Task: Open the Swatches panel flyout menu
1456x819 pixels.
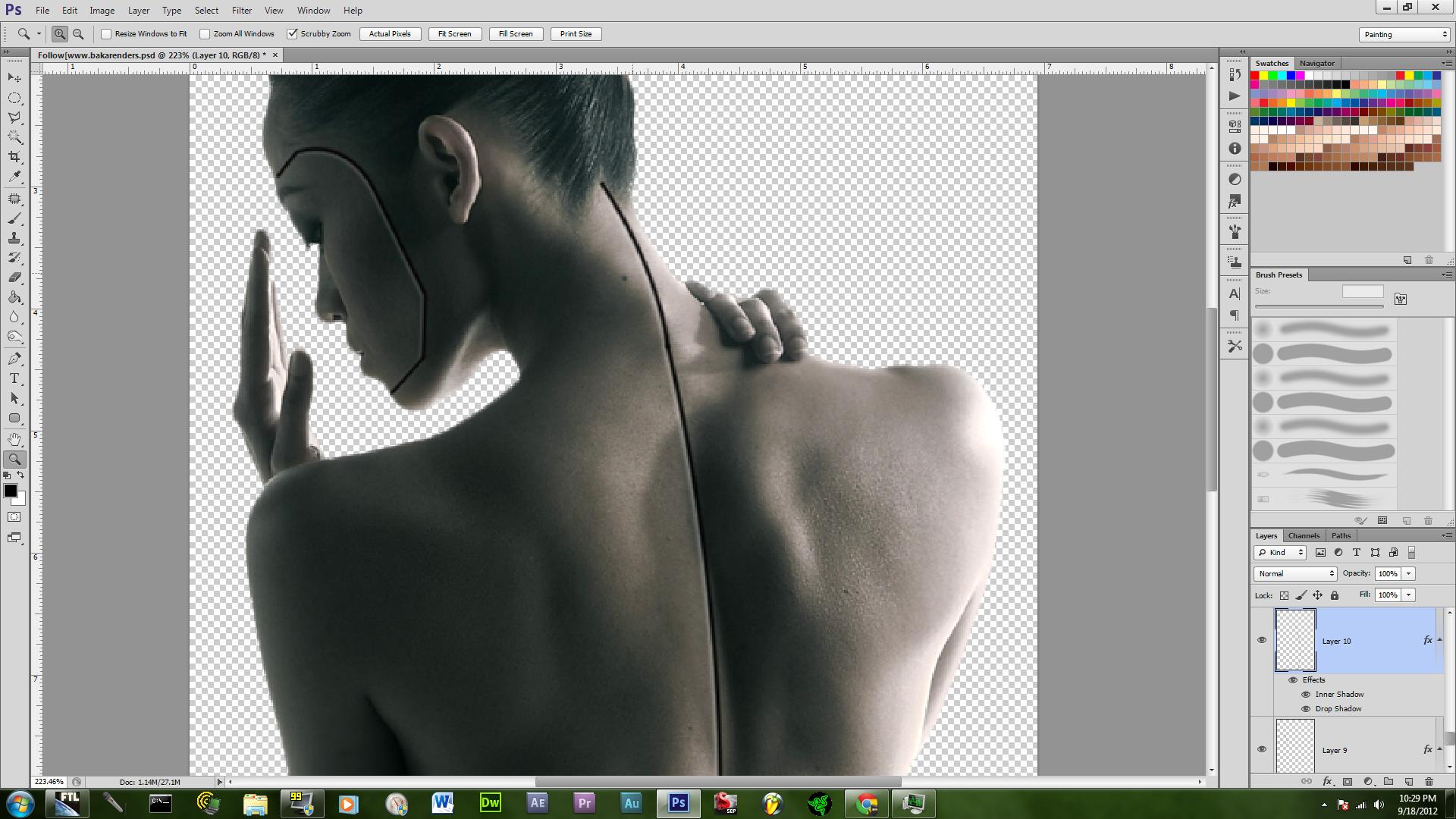Action: tap(1447, 63)
